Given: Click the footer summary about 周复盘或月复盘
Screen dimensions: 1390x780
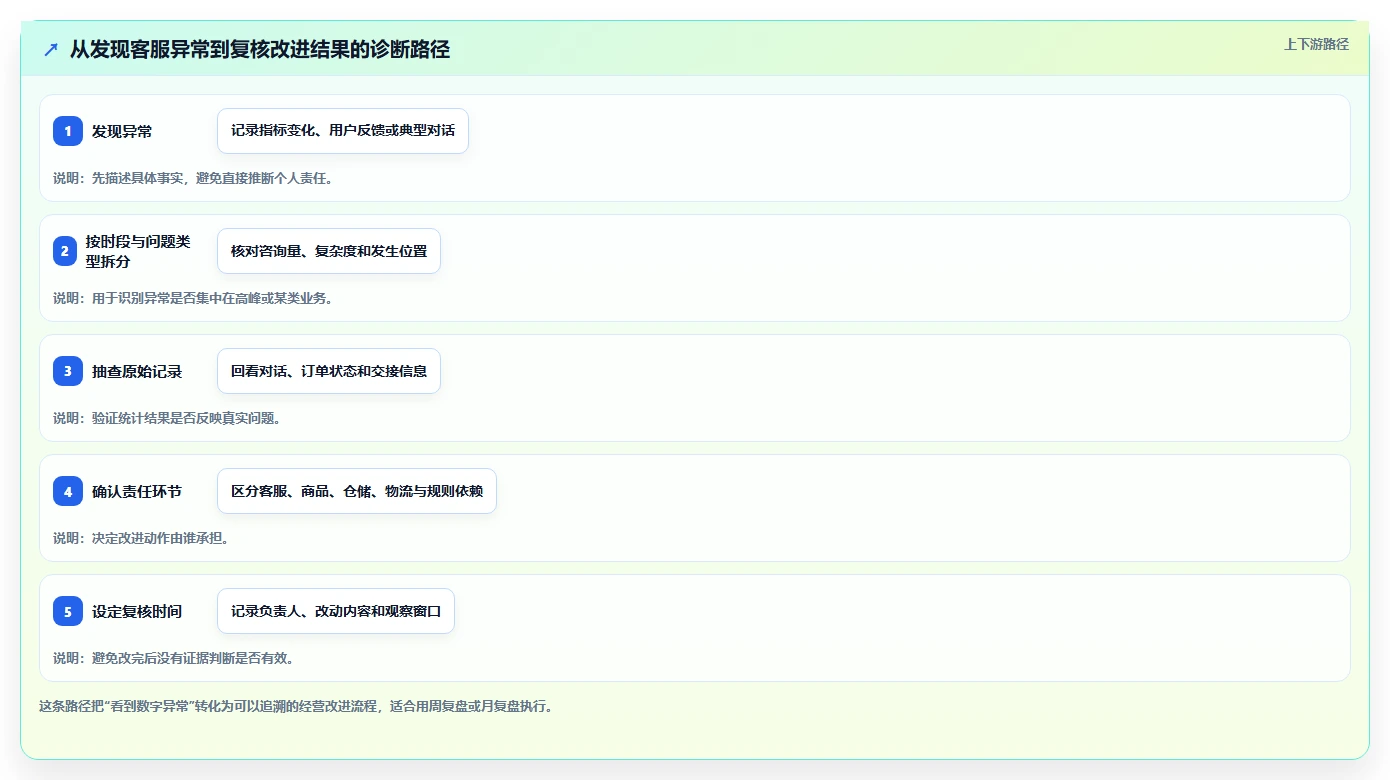Looking at the screenshot, I should pos(296,706).
